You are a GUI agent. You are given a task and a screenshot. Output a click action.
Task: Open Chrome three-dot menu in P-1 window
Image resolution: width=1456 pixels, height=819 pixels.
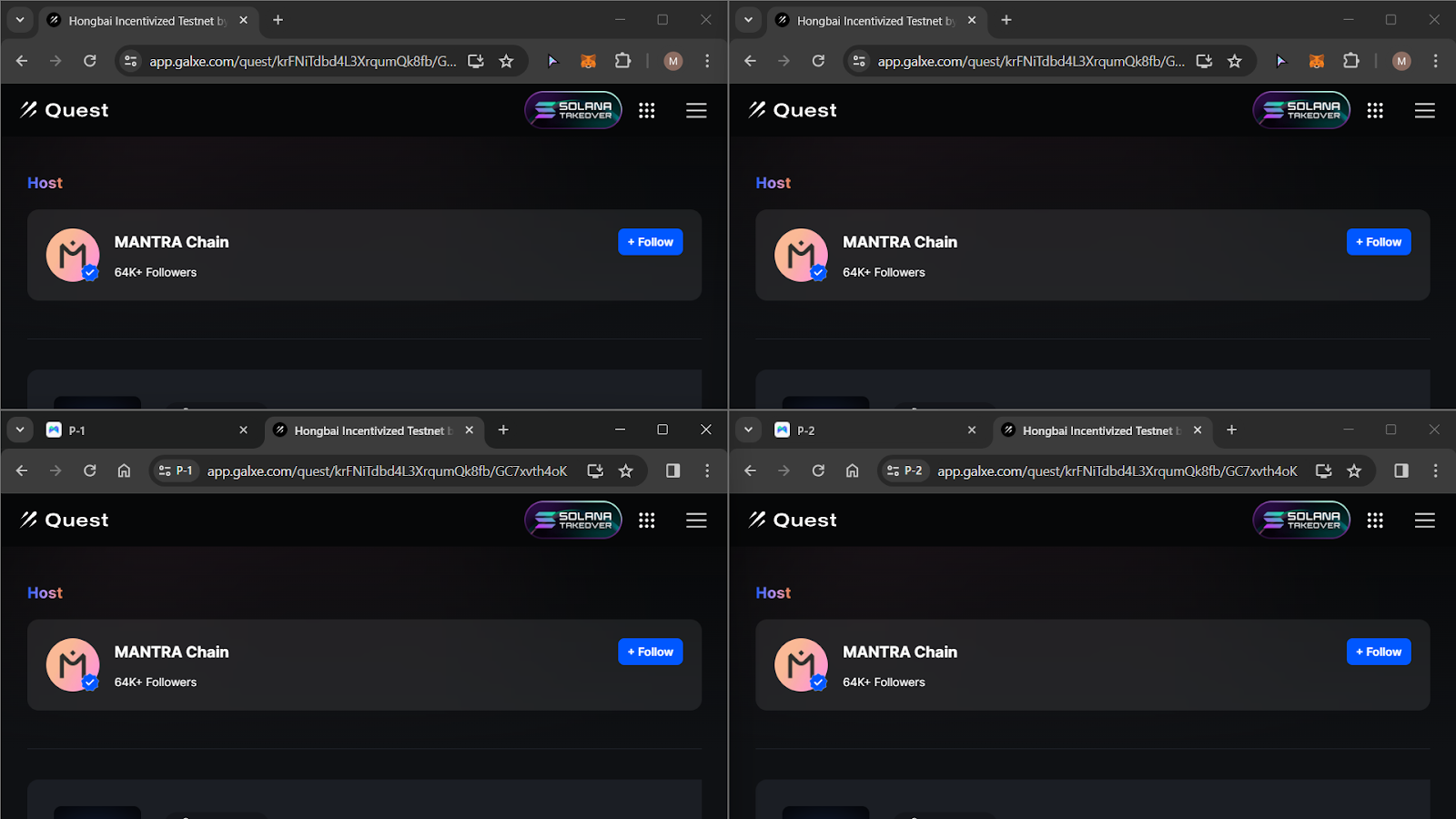707,470
